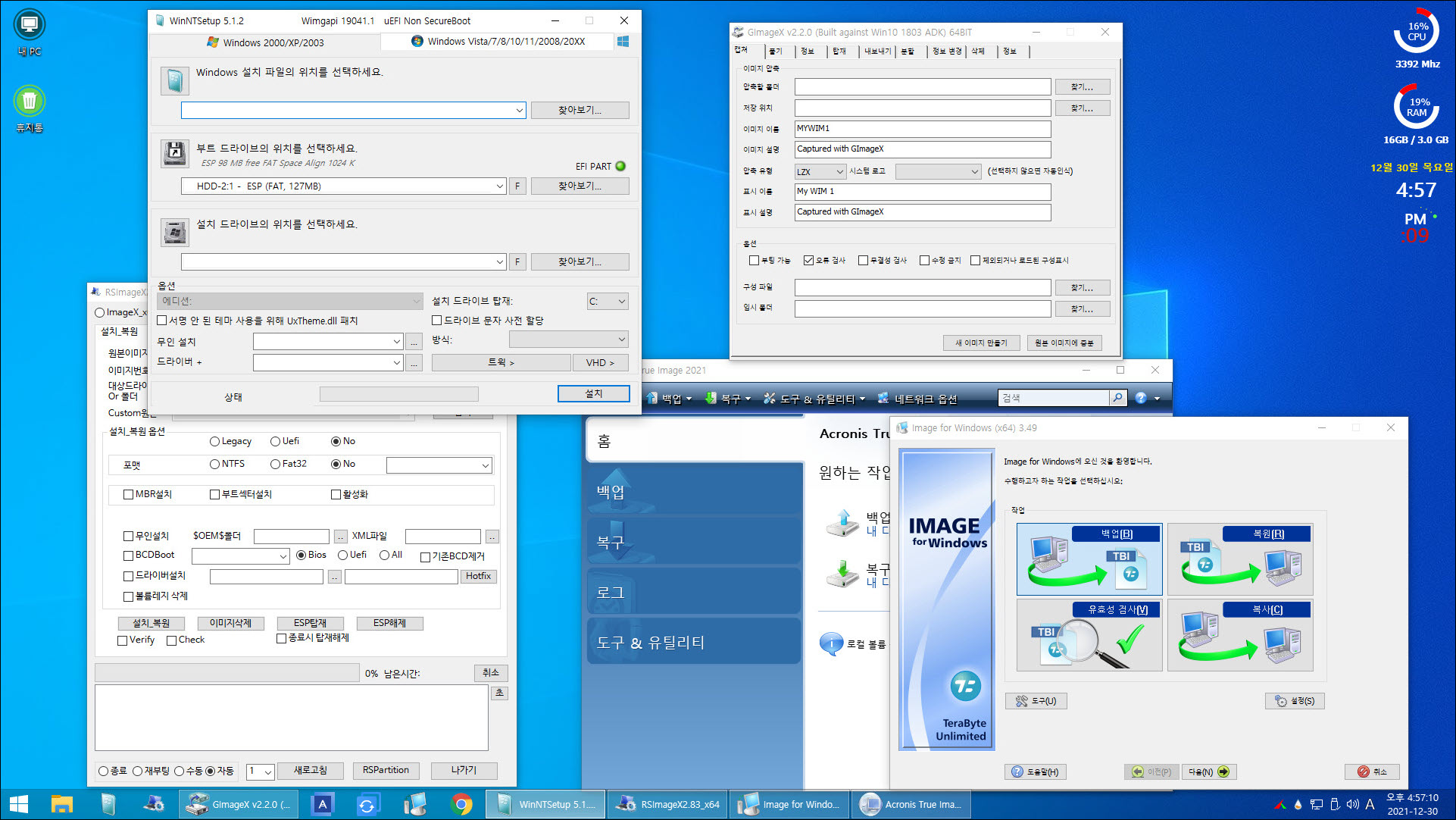The height and width of the screenshot is (820, 1456).
Task: Click the blue A app taskbar icon
Action: pyautogui.click(x=322, y=804)
